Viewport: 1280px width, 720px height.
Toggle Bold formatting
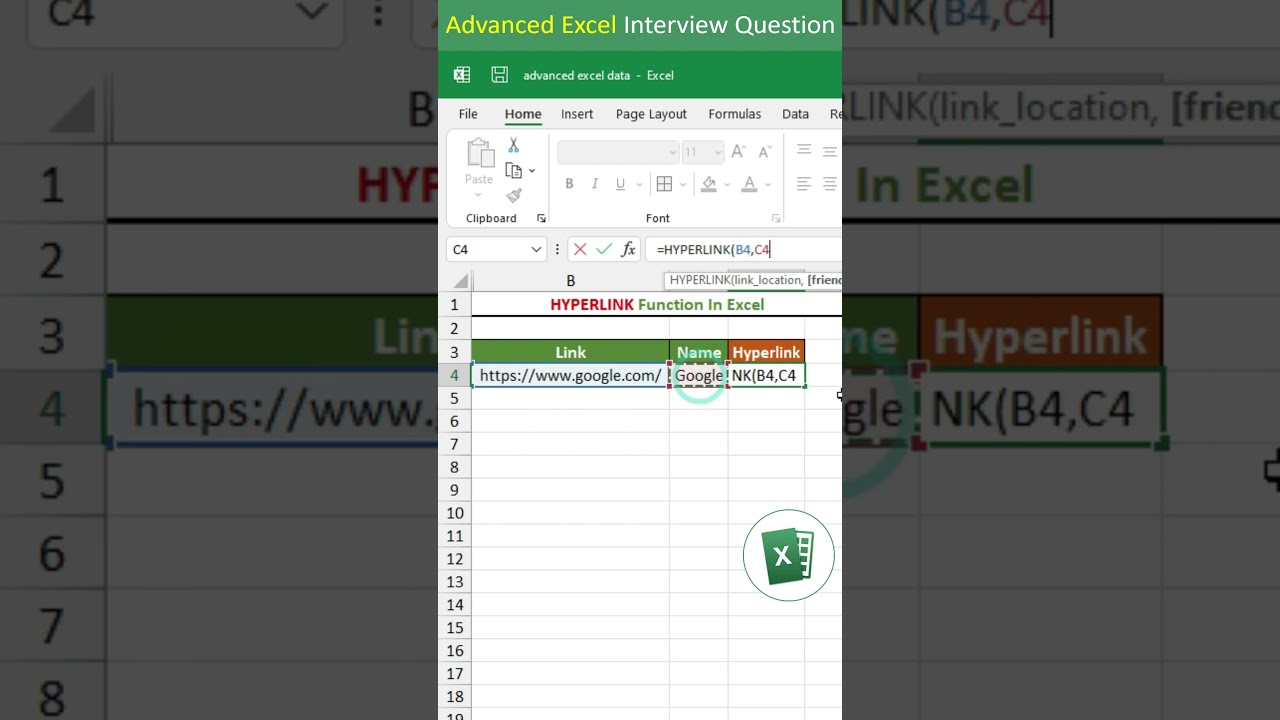tap(569, 184)
